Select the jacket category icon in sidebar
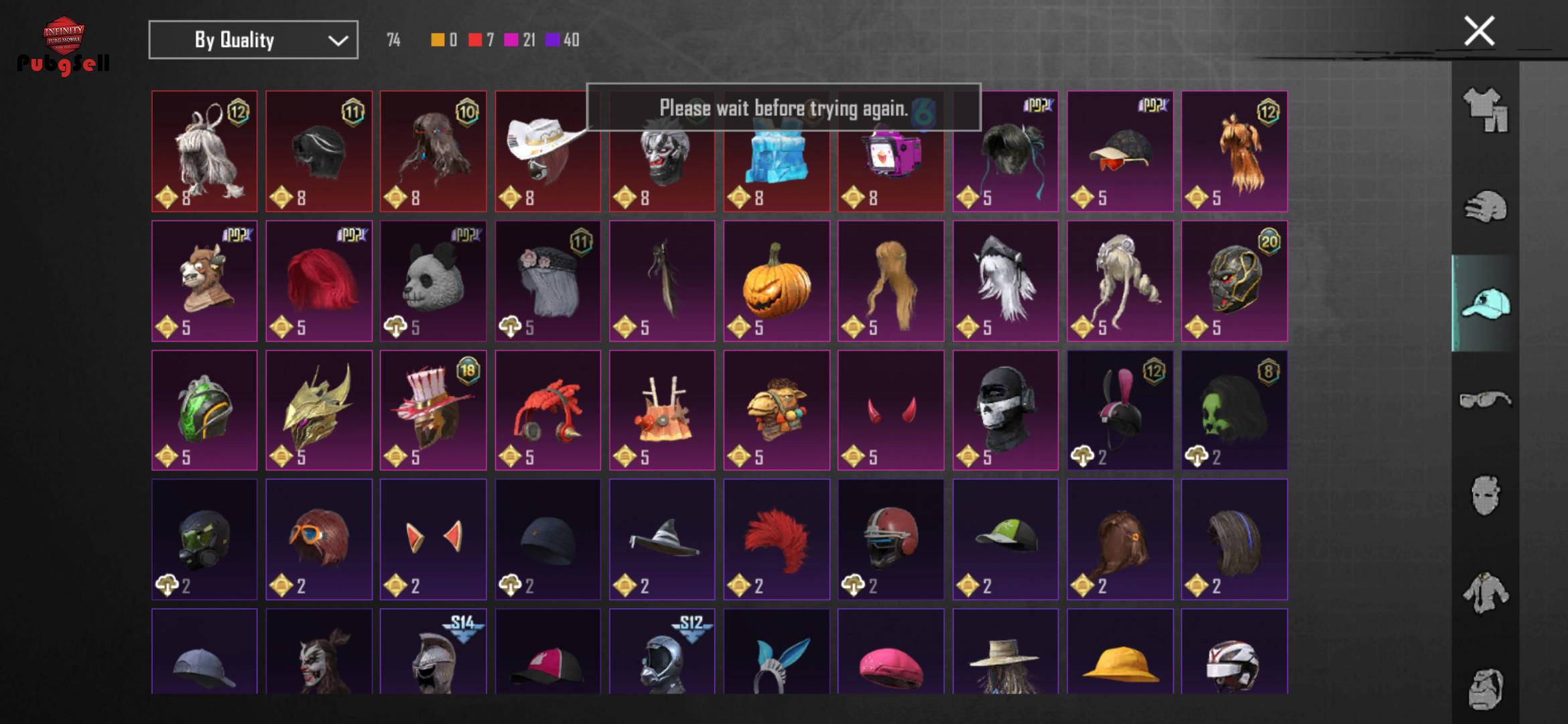The width and height of the screenshot is (1568, 724). (1485, 593)
